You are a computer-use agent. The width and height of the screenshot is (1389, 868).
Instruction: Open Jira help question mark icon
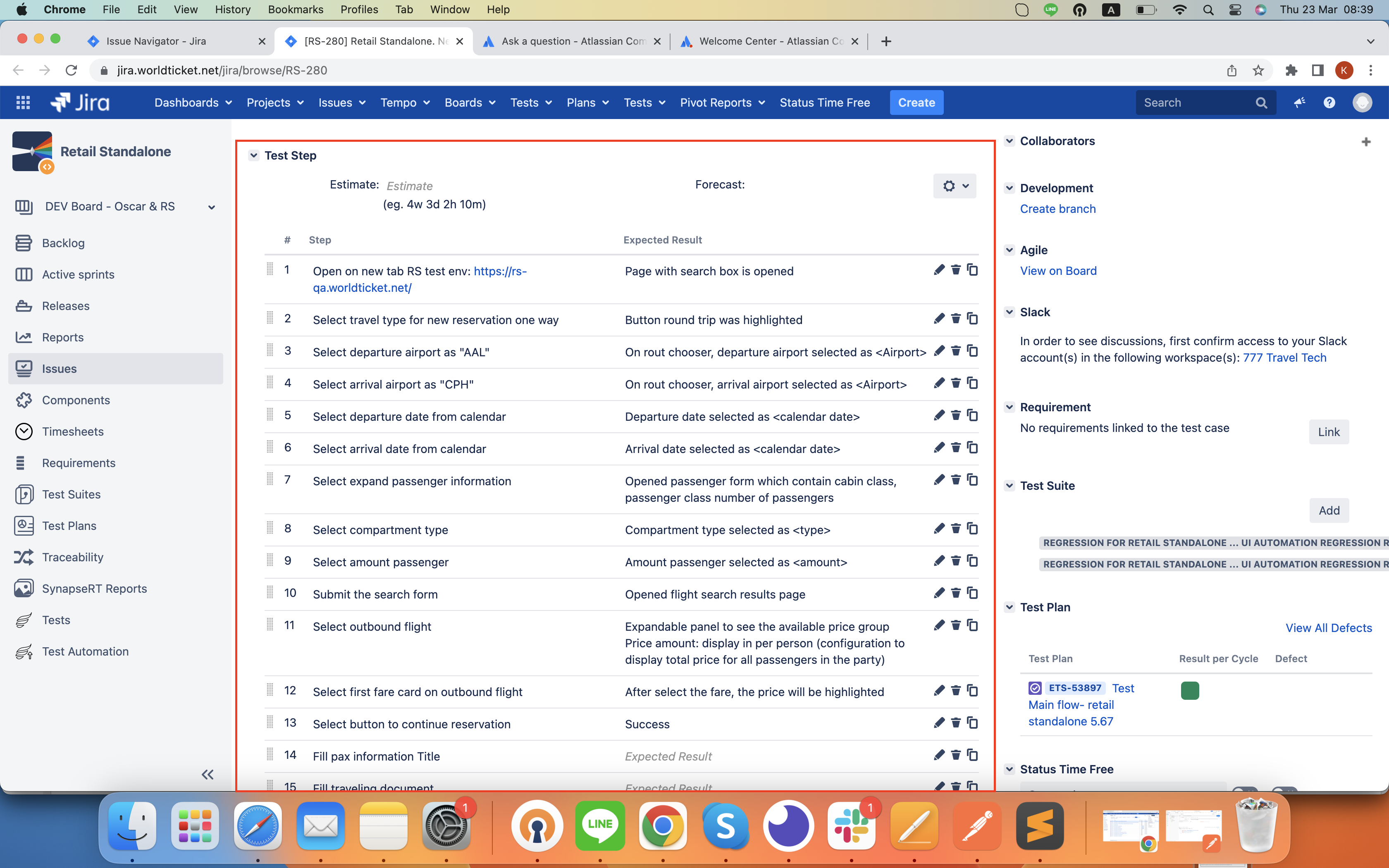click(x=1329, y=103)
